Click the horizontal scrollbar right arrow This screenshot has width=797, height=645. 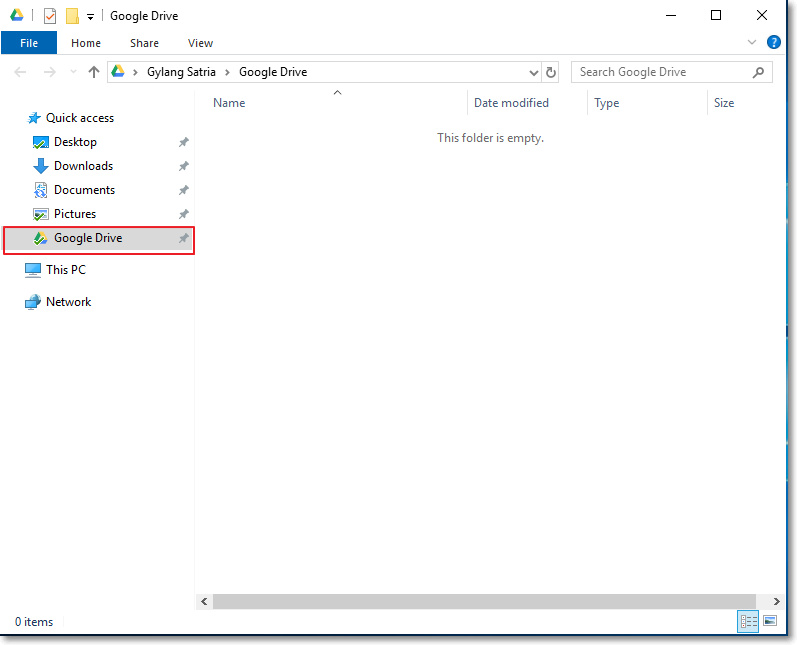pos(776,601)
